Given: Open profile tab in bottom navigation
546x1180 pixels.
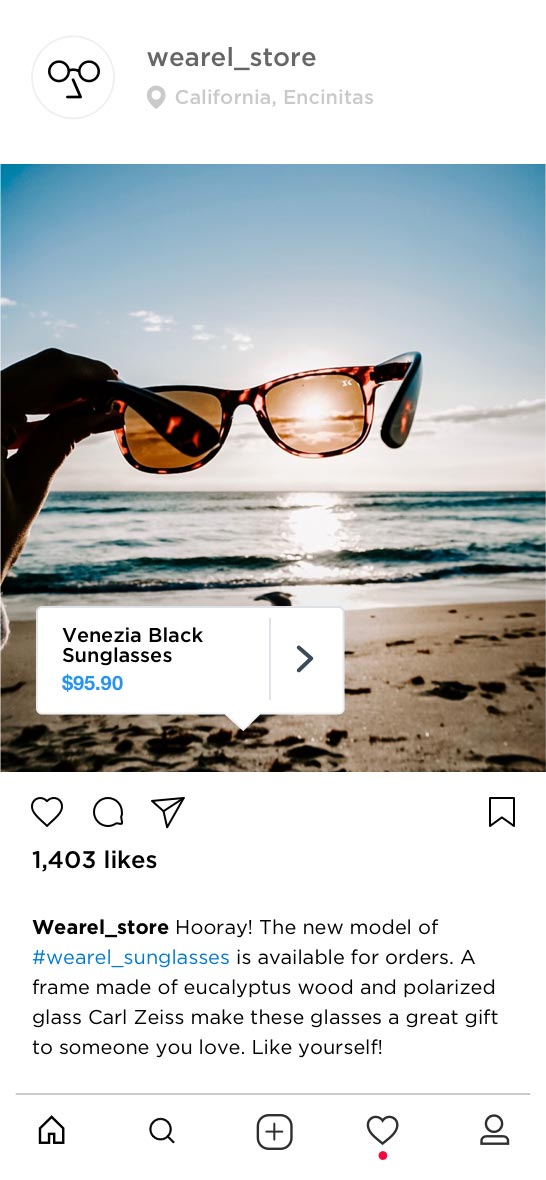Looking at the screenshot, I should coord(494,1130).
